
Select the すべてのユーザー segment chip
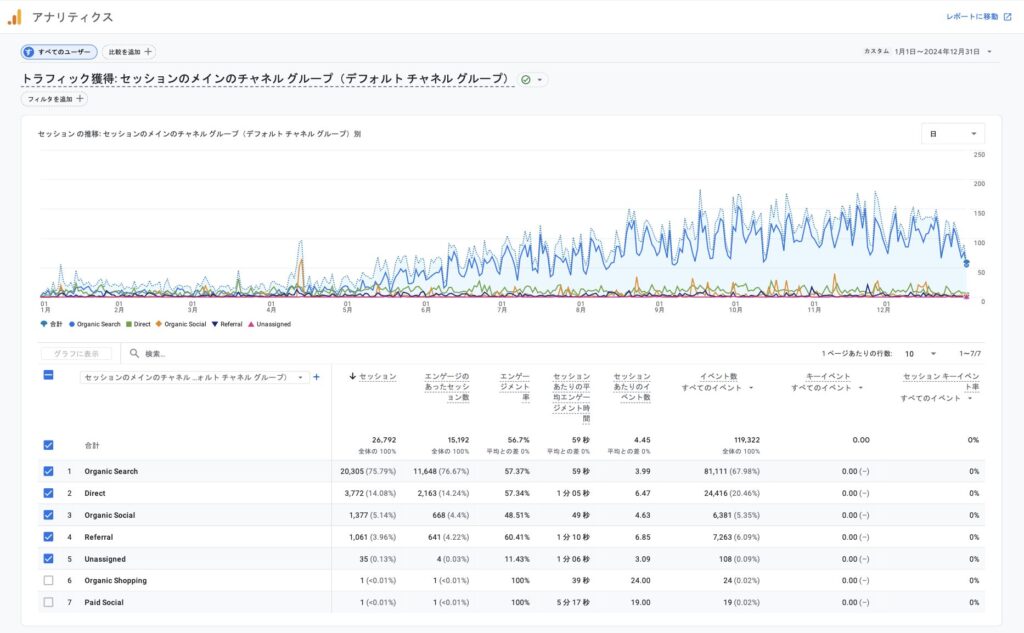pyautogui.click(x=59, y=52)
